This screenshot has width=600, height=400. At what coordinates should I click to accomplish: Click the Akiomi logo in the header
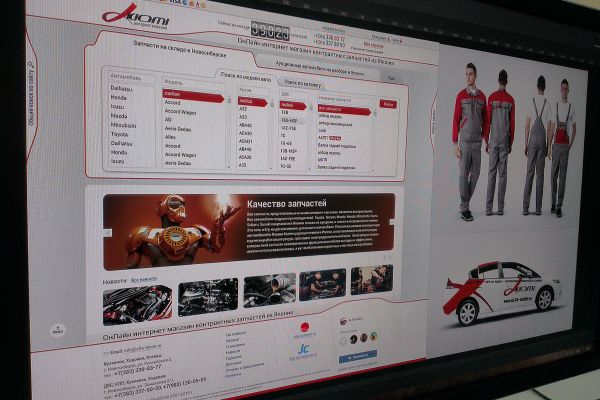point(135,18)
